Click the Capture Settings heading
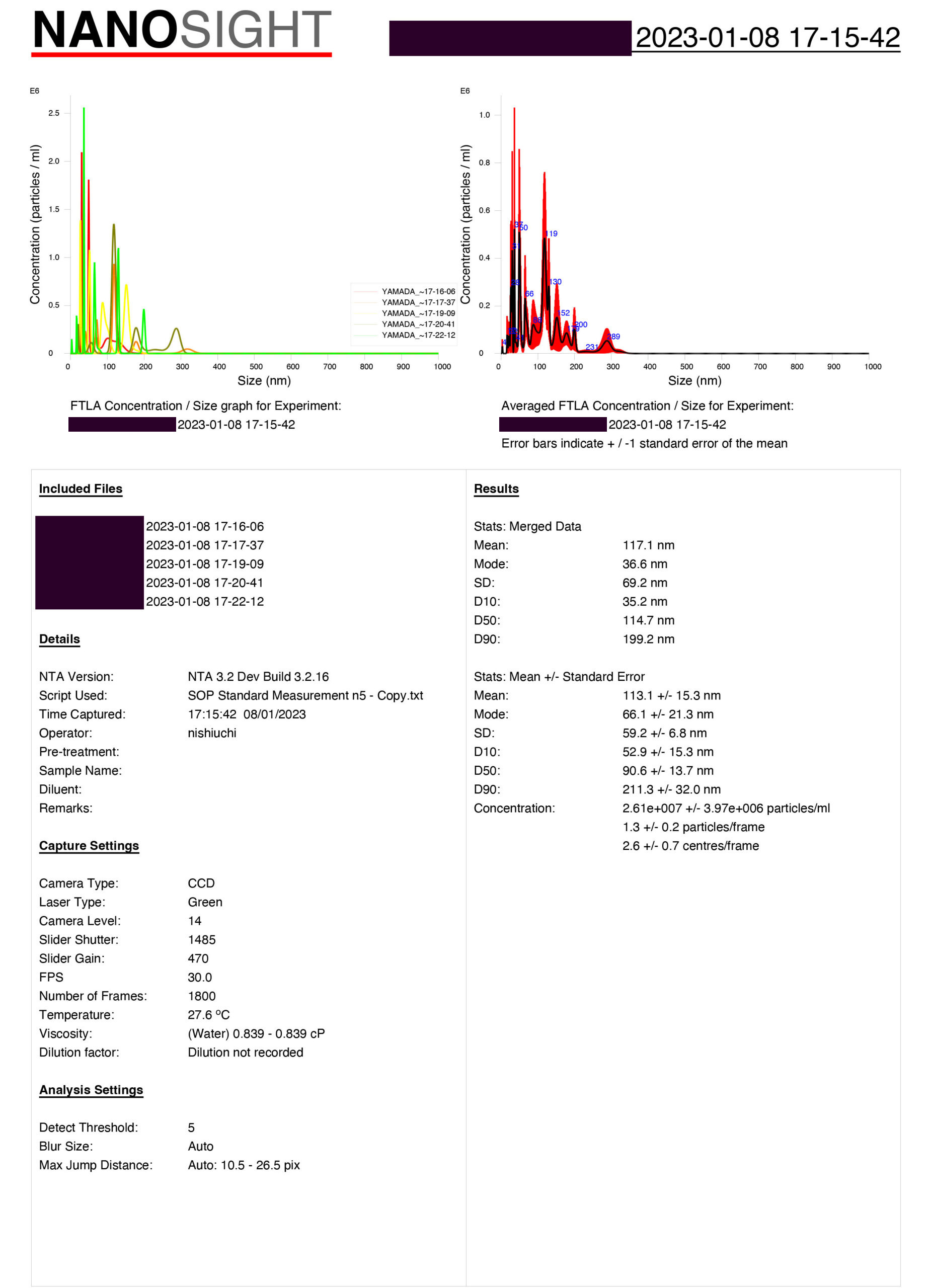 pos(89,846)
